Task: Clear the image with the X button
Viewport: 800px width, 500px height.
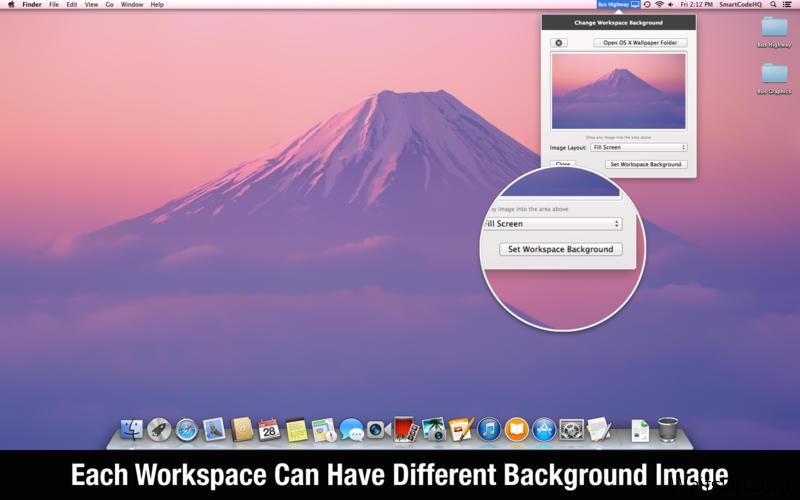Action: [559, 43]
